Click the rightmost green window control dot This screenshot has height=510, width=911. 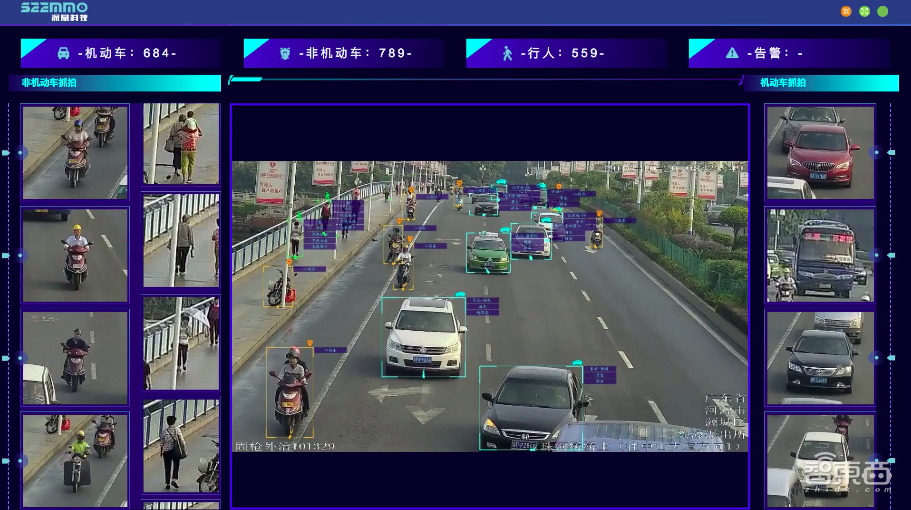point(883,12)
